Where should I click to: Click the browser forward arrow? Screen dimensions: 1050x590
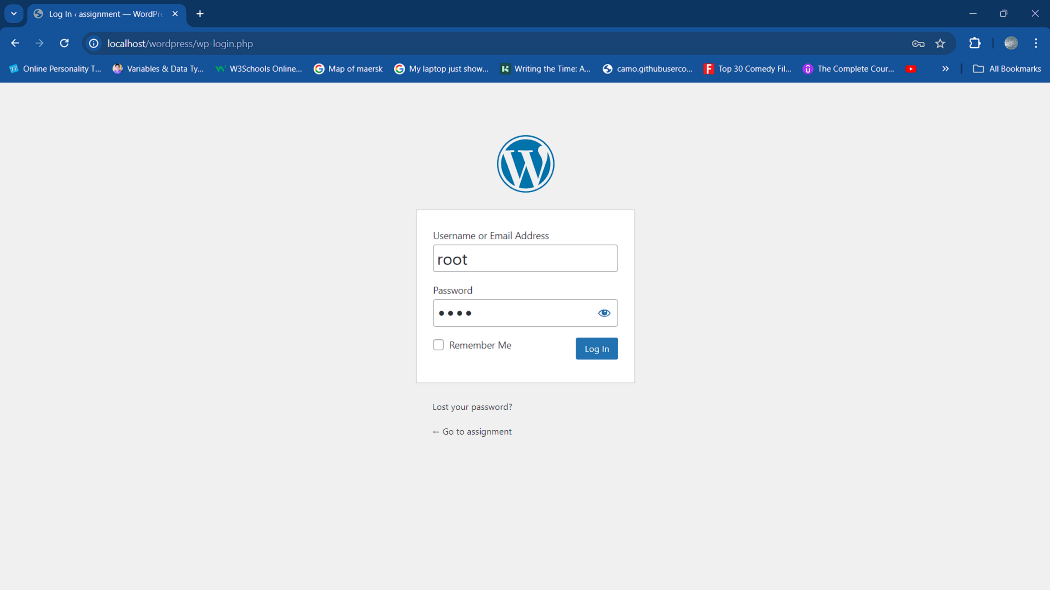tap(40, 43)
